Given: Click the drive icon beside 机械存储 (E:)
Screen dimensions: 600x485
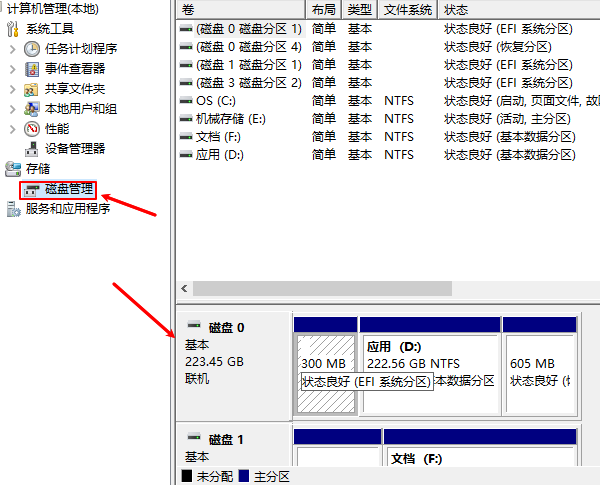Looking at the screenshot, I should tap(186, 119).
